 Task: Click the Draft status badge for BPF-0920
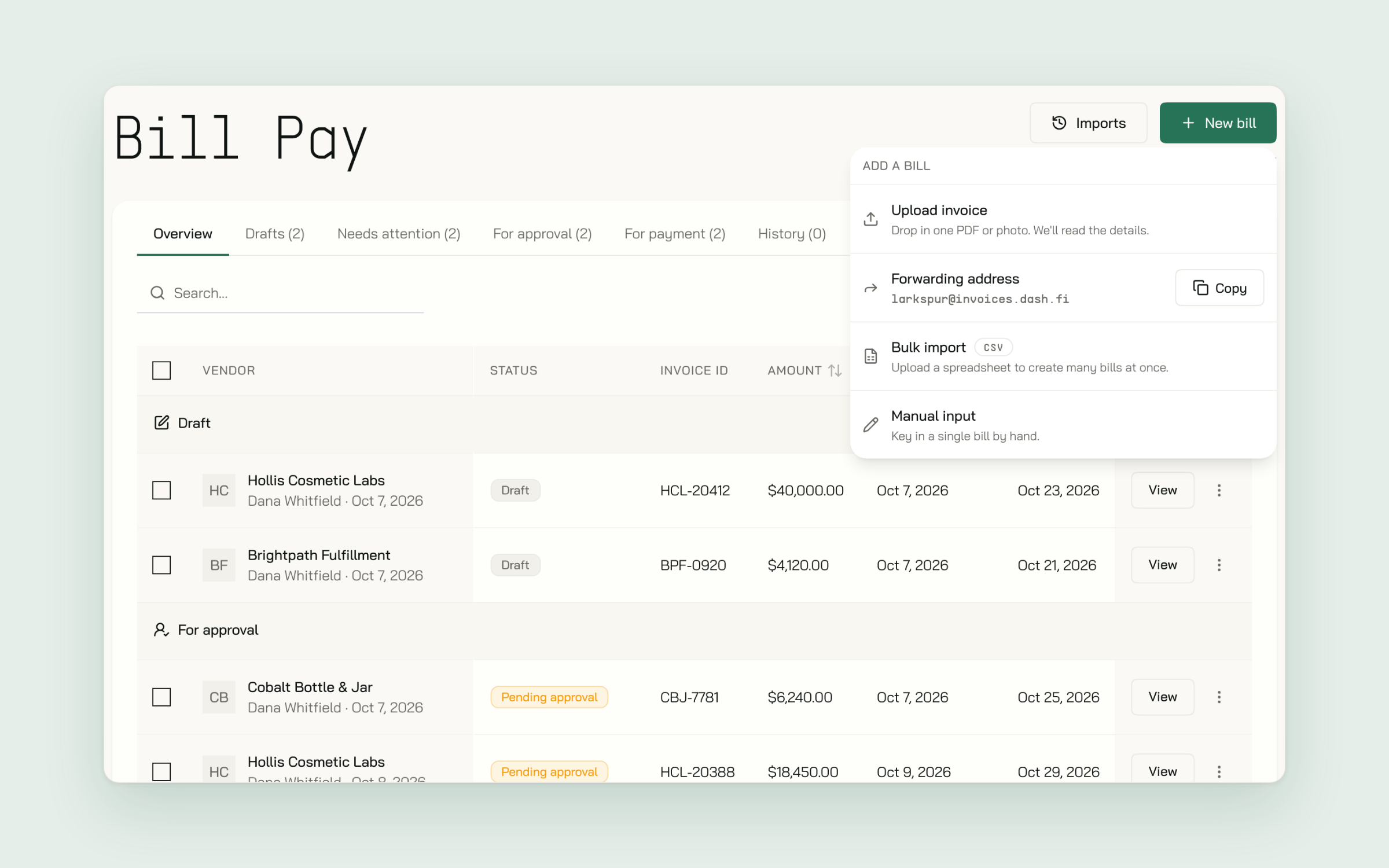(515, 565)
